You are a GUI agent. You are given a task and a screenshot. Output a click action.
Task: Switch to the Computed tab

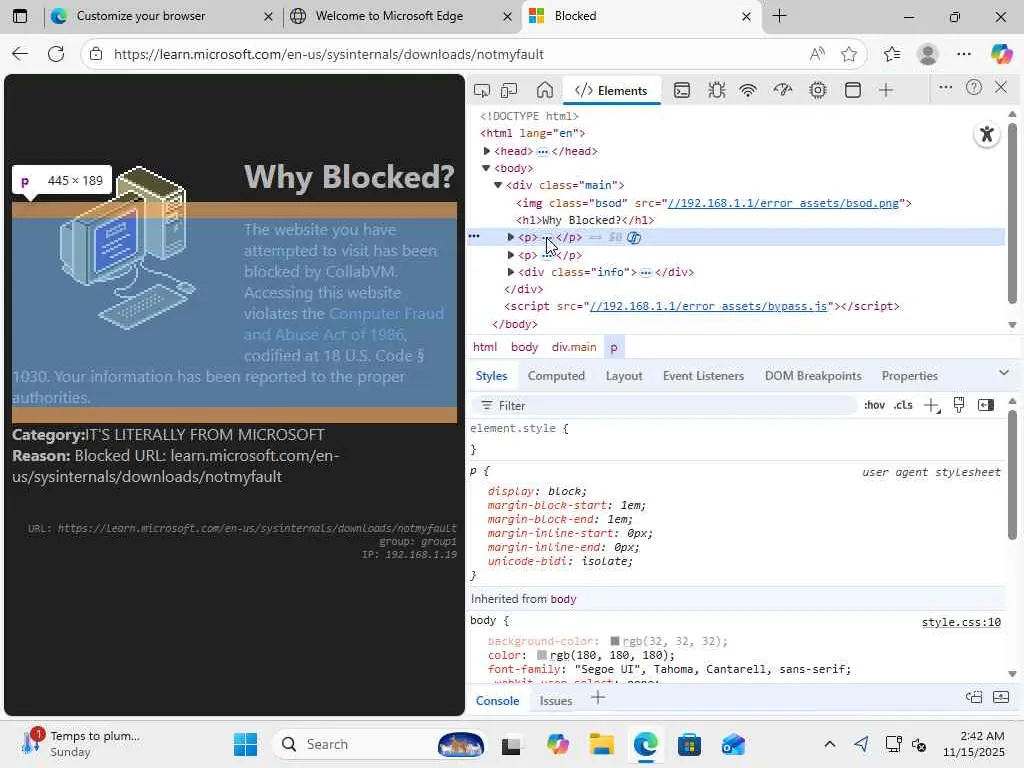pyautogui.click(x=556, y=376)
